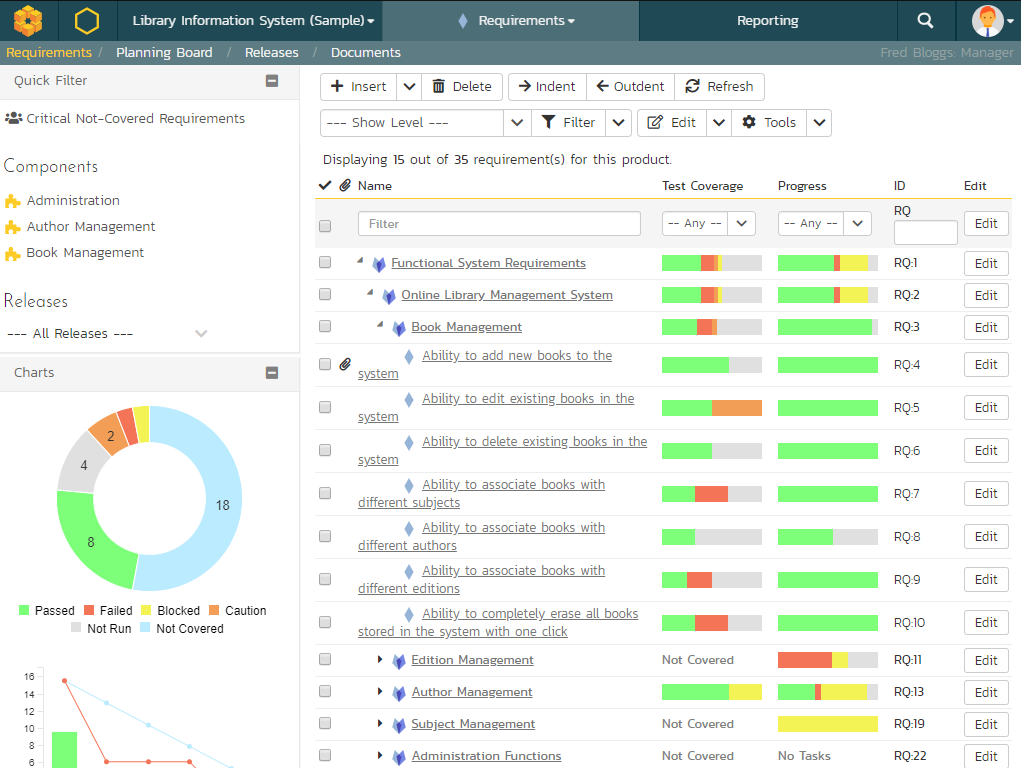Click the Online Library Management System icon
The height and width of the screenshot is (768, 1021).
389,296
